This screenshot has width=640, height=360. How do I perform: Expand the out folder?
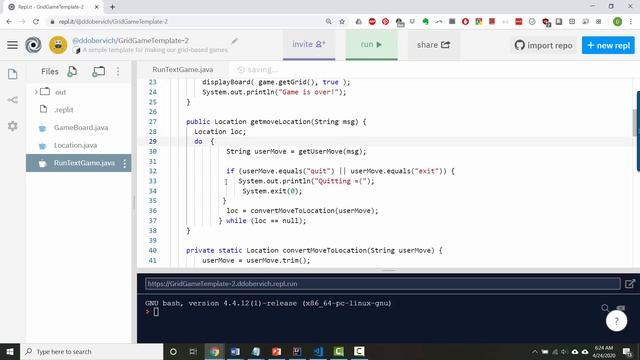click(36, 92)
